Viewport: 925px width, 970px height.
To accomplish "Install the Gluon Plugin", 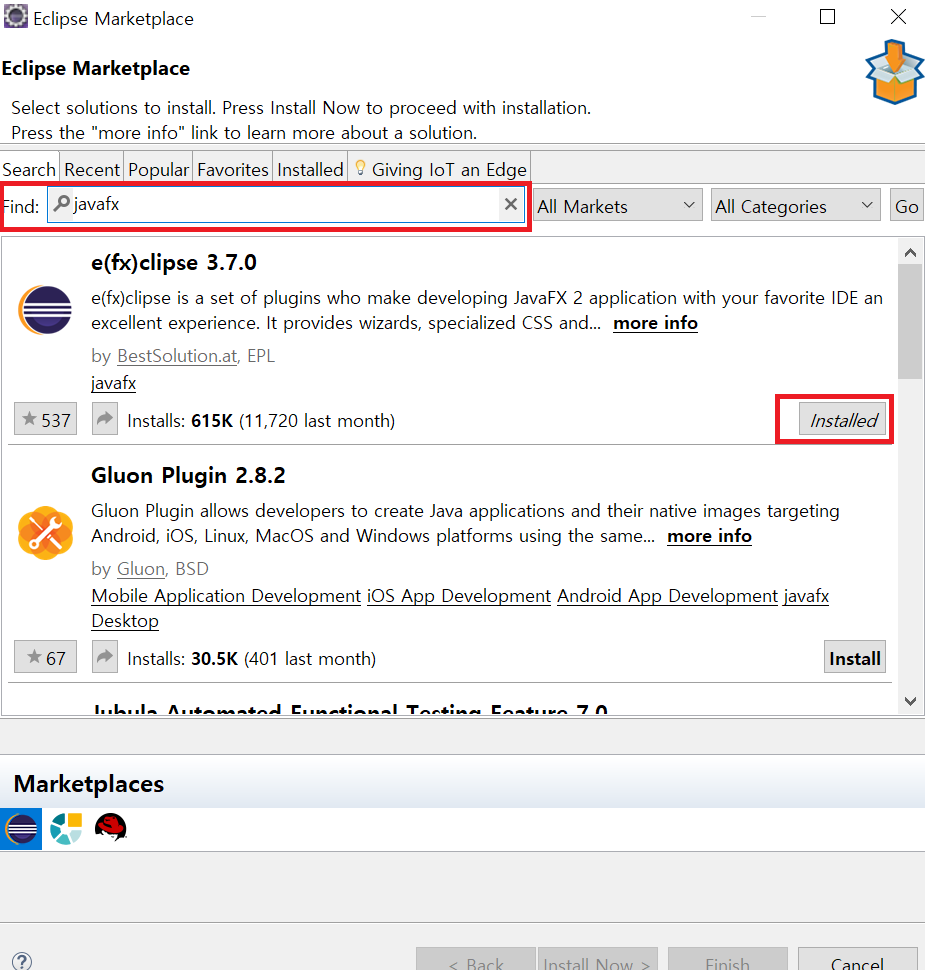I will (854, 657).
